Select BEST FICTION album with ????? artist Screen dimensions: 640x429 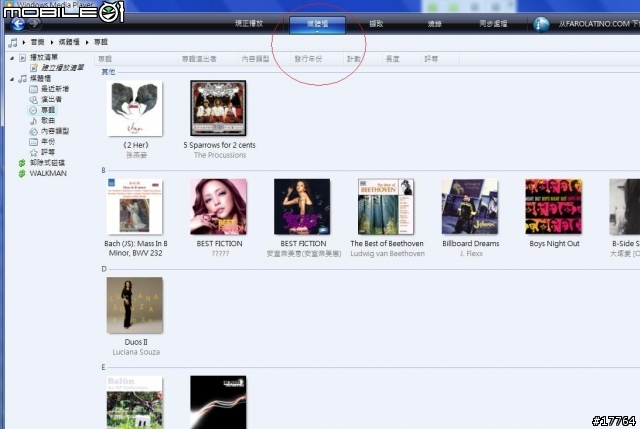point(218,207)
